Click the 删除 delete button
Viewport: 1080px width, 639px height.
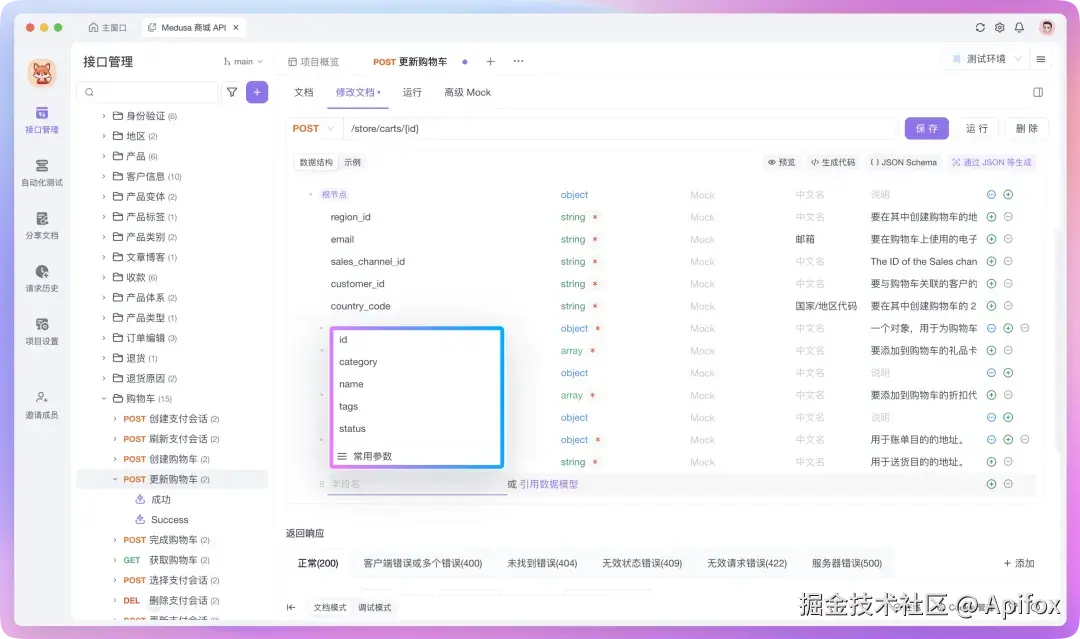pos(1027,128)
